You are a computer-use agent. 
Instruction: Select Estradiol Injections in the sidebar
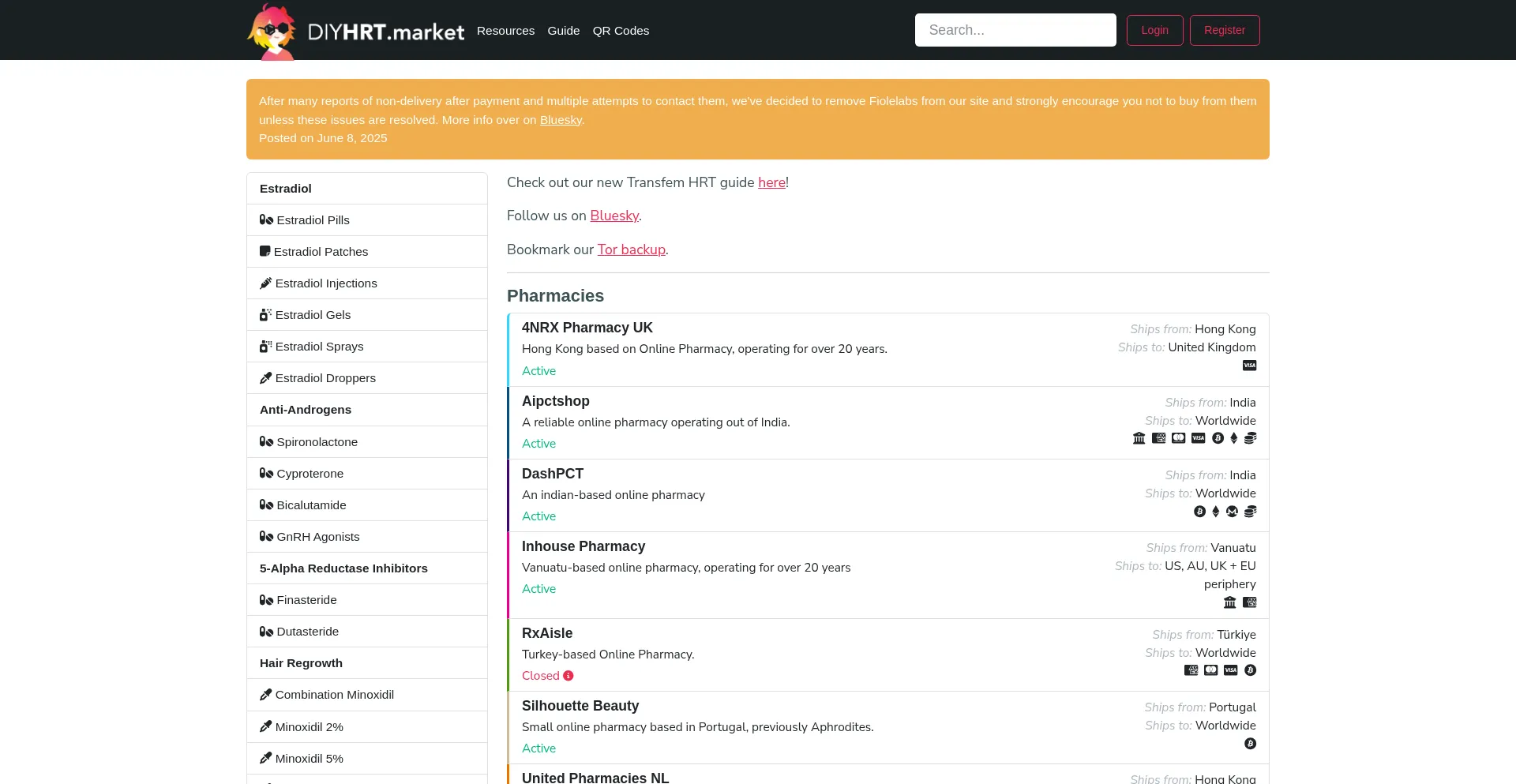tap(325, 283)
